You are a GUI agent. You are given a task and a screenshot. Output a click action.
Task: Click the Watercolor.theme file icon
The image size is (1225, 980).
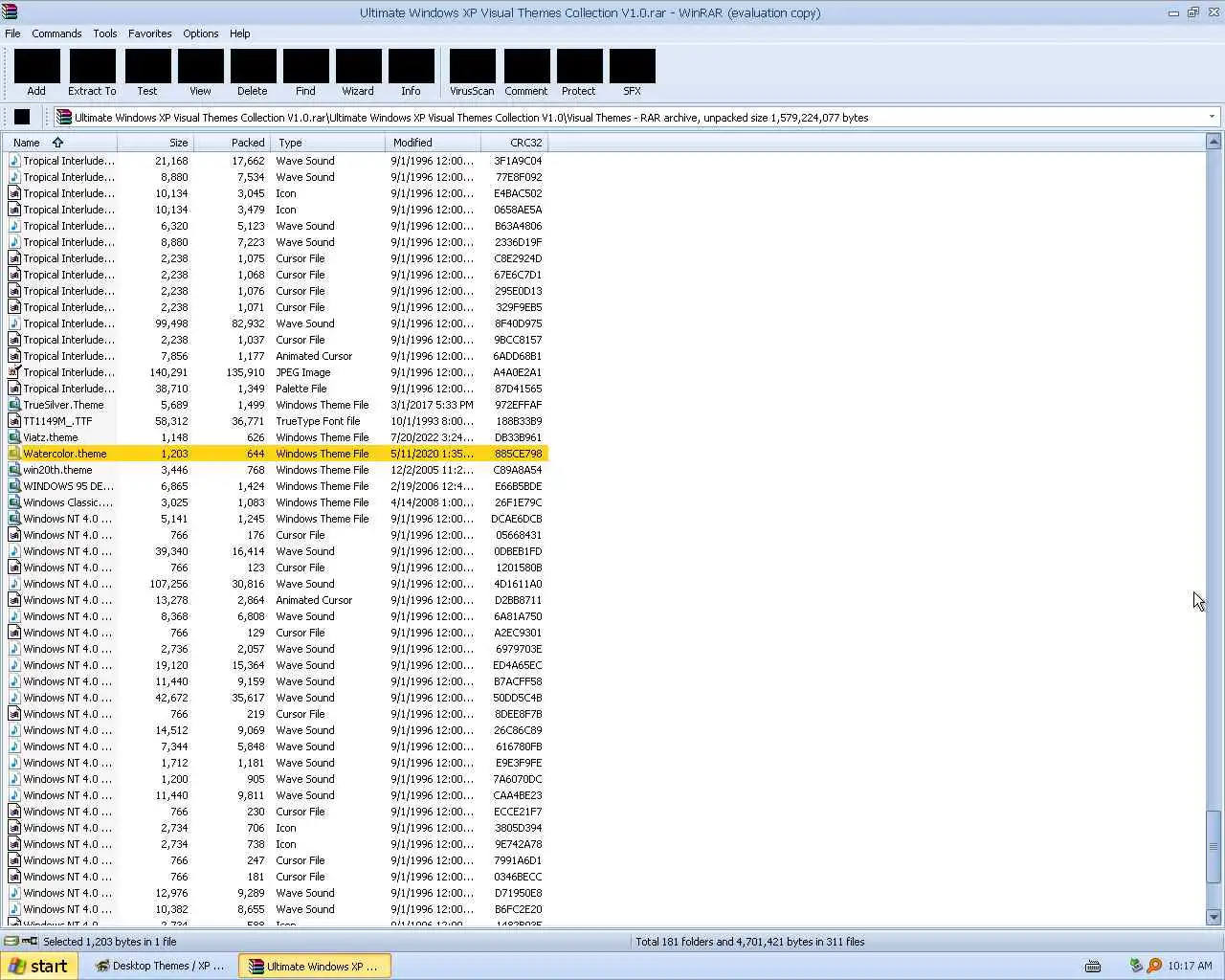pos(14,454)
